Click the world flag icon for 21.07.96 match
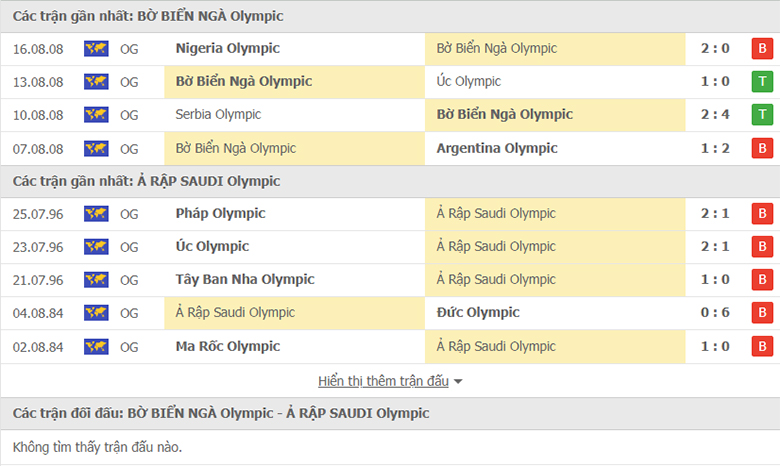780x466 pixels. point(96,280)
